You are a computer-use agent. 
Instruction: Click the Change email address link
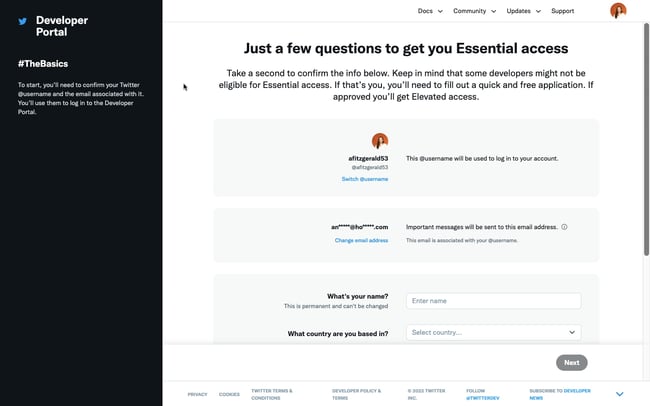[361, 241]
